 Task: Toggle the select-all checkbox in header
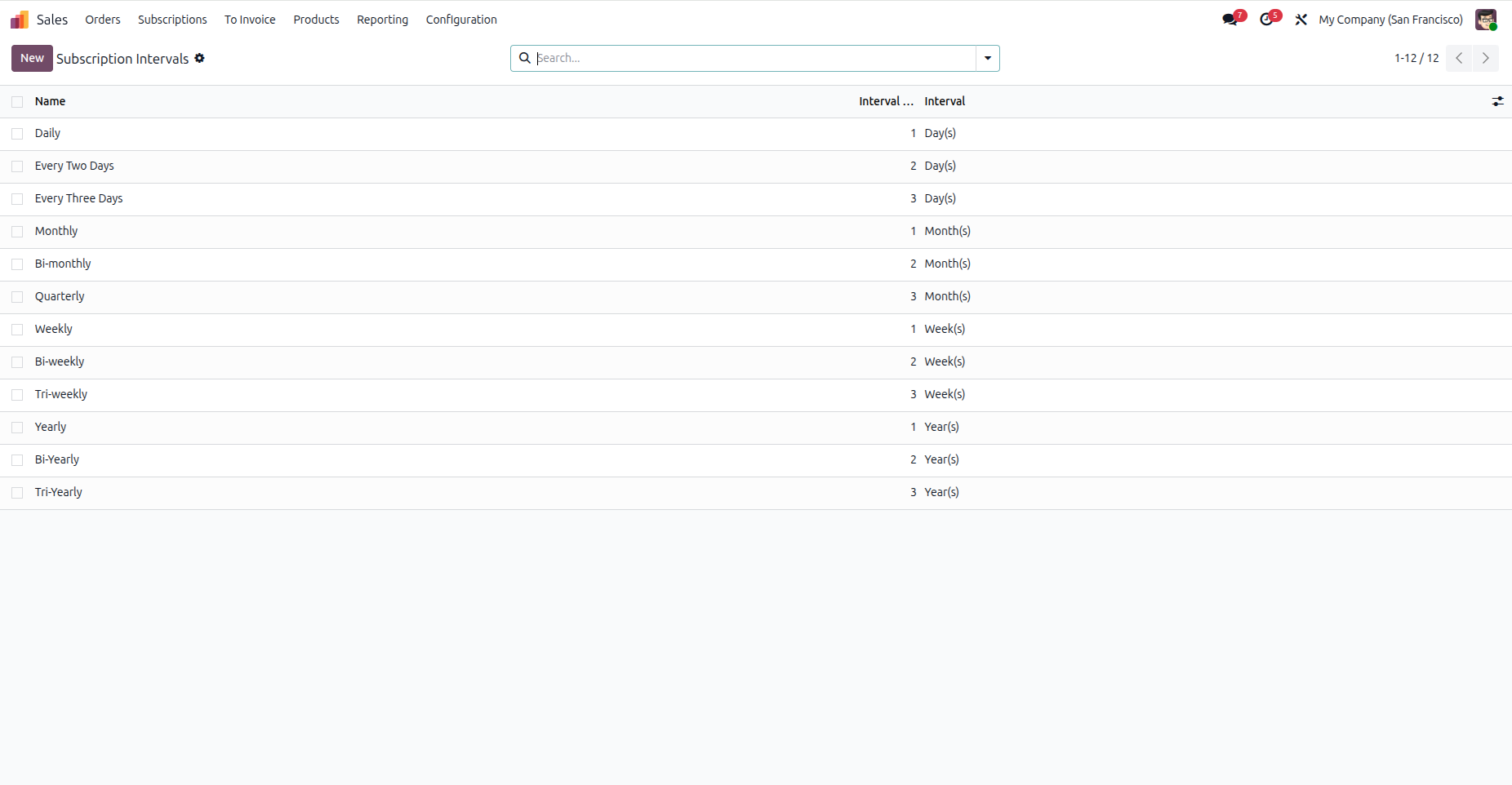[x=17, y=102]
